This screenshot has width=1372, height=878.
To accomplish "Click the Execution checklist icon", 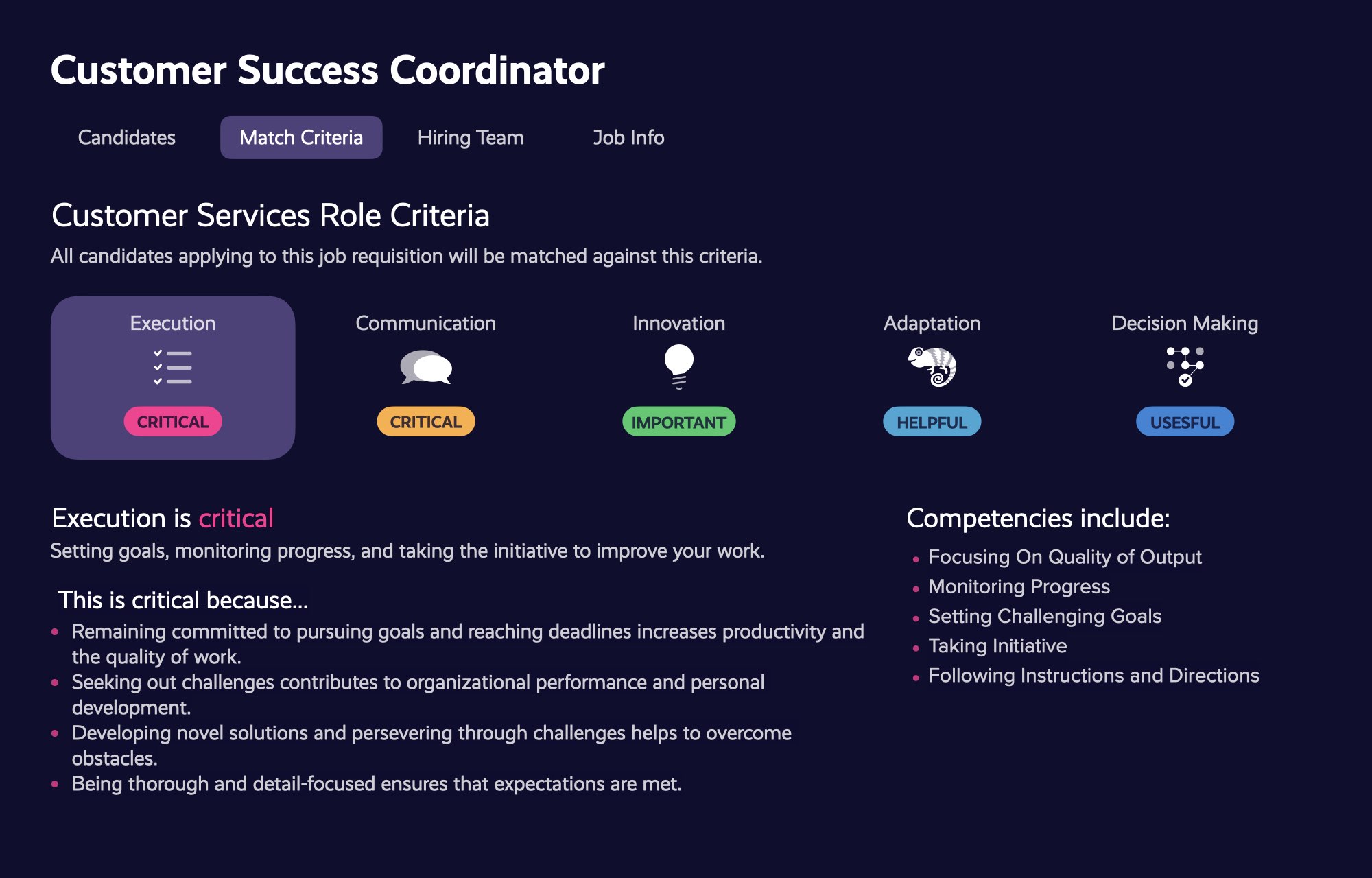I will point(173,367).
